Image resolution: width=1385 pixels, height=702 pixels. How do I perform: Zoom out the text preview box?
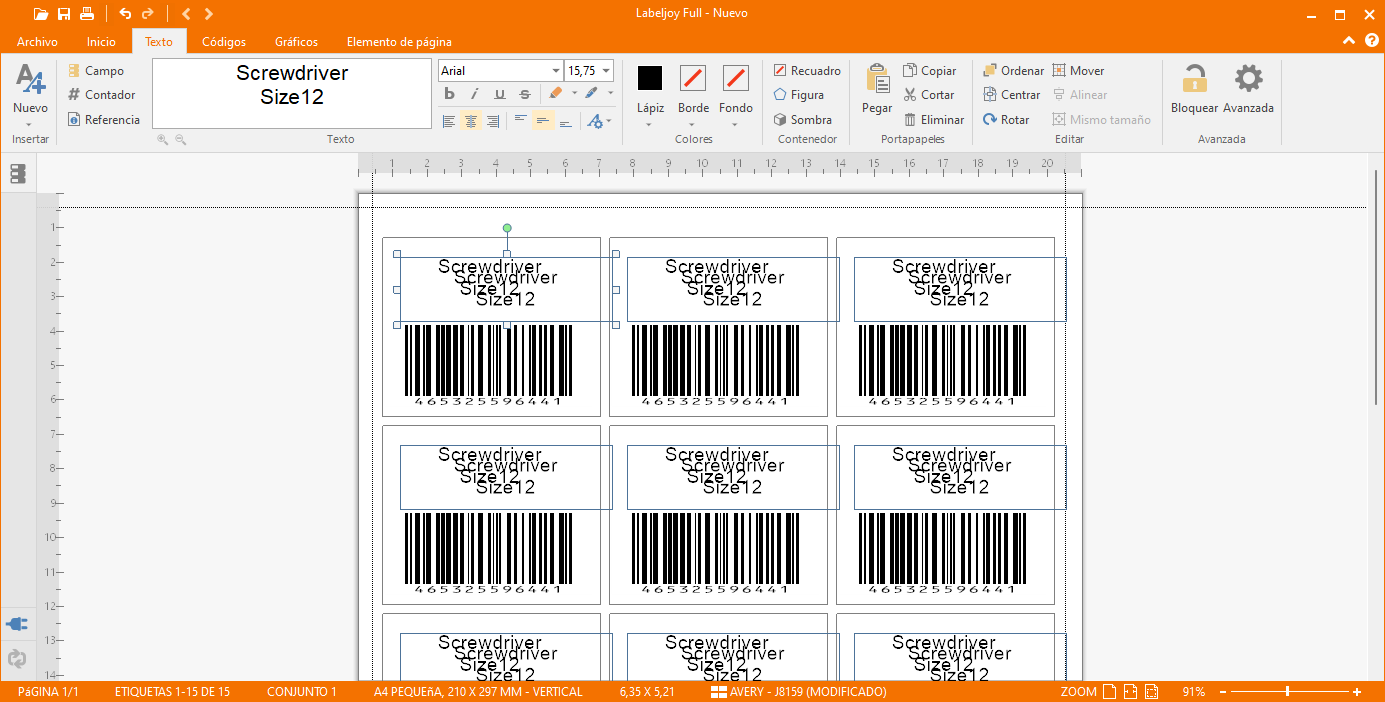pyautogui.click(x=181, y=140)
